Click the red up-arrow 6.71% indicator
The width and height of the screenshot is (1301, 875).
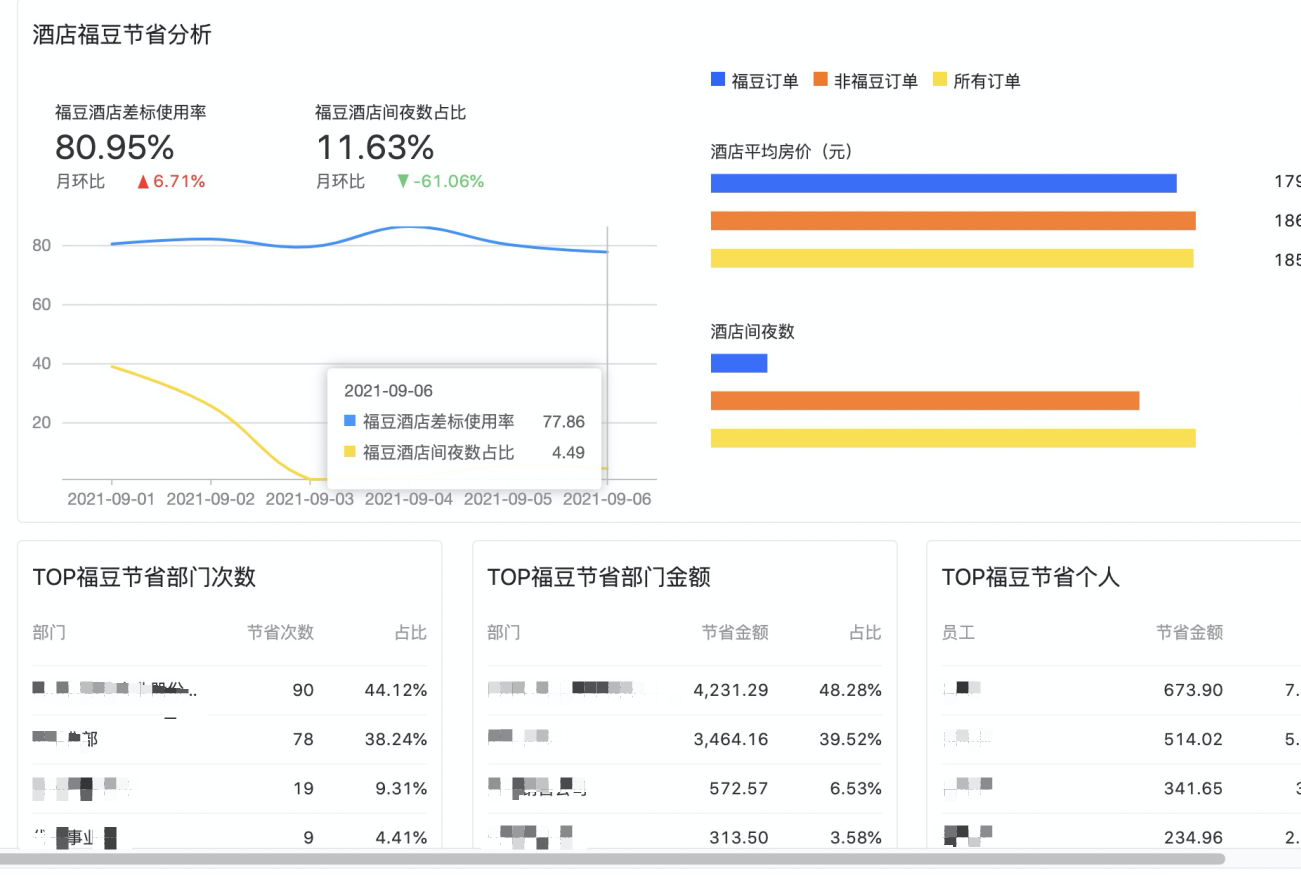(x=171, y=181)
